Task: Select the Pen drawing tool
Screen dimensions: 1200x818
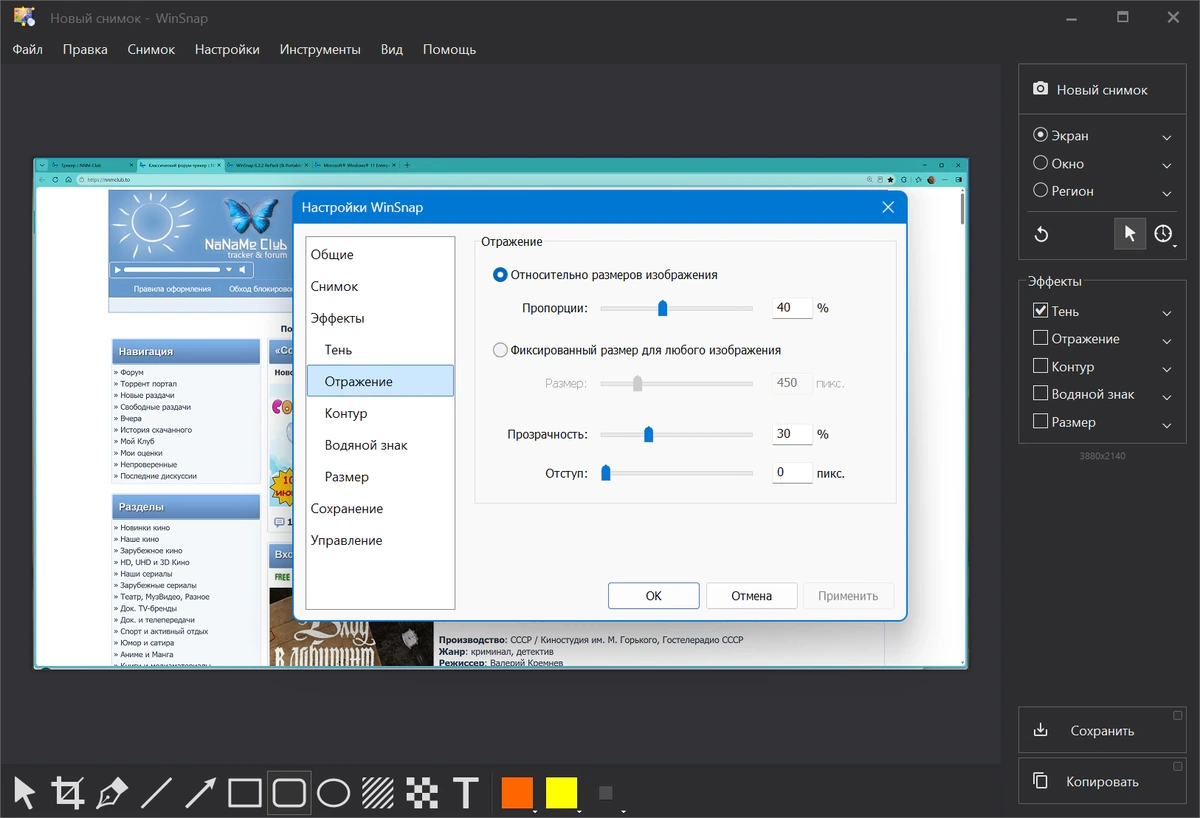Action: coord(112,793)
